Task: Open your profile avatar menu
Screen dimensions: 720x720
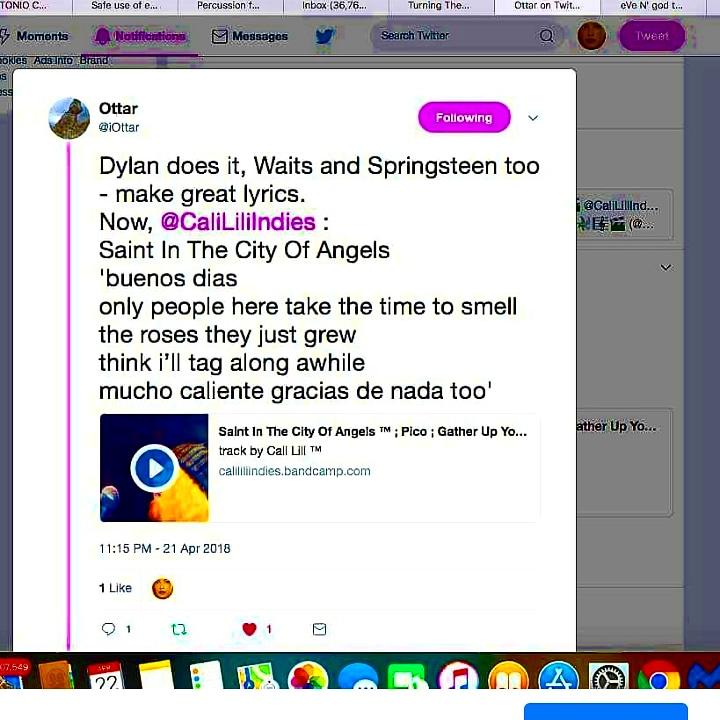Action: pyautogui.click(x=591, y=35)
